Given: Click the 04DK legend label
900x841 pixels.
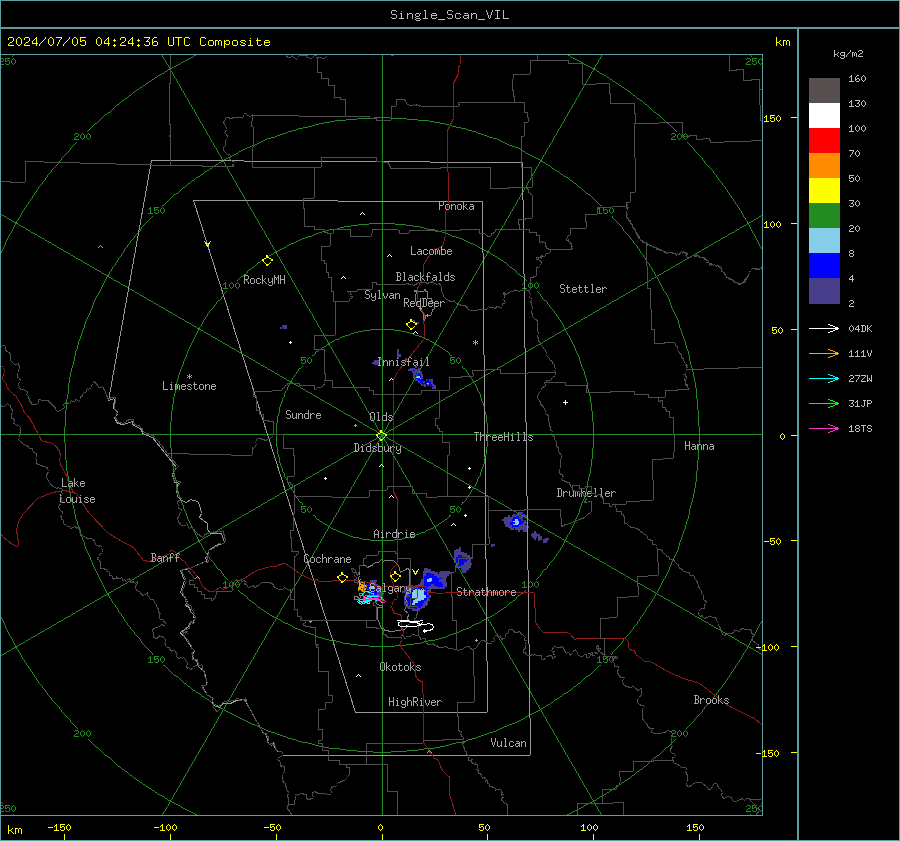Looking at the screenshot, I should (x=860, y=329).
